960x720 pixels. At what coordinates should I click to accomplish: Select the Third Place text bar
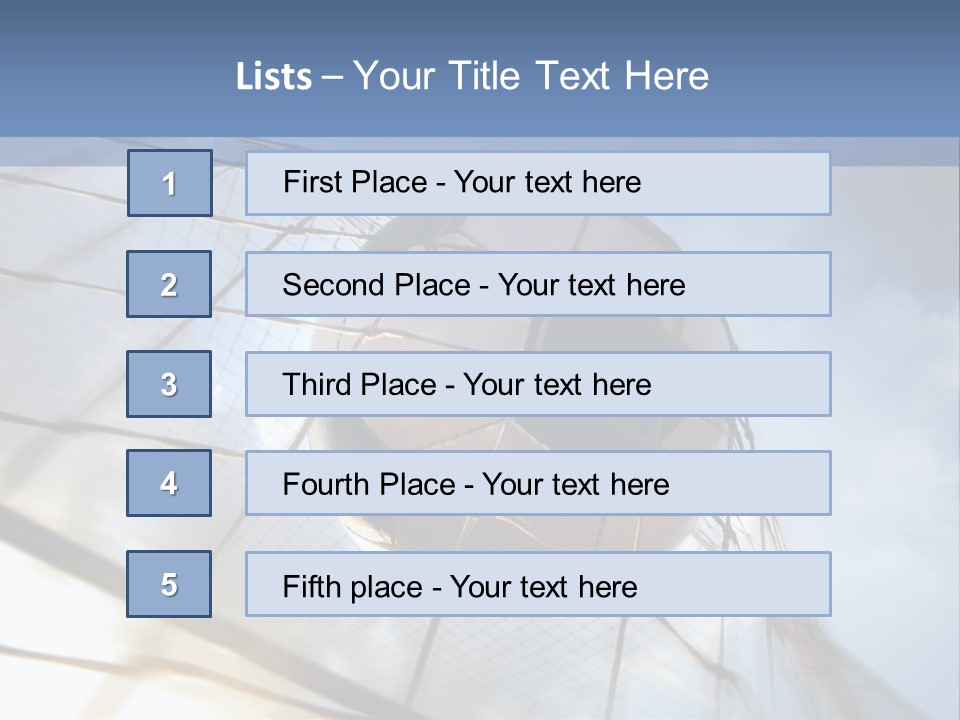[538, 384]
